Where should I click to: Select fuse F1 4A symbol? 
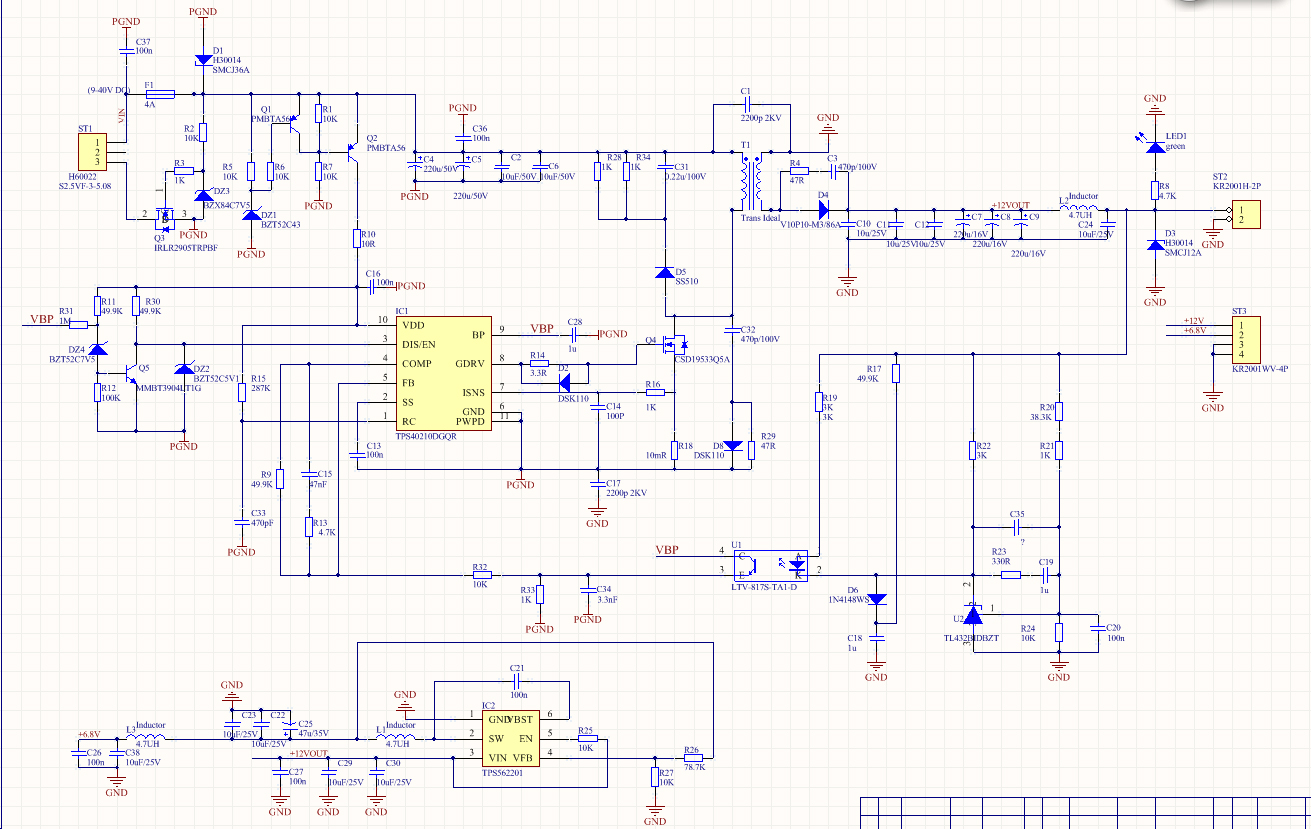(160, 94)
